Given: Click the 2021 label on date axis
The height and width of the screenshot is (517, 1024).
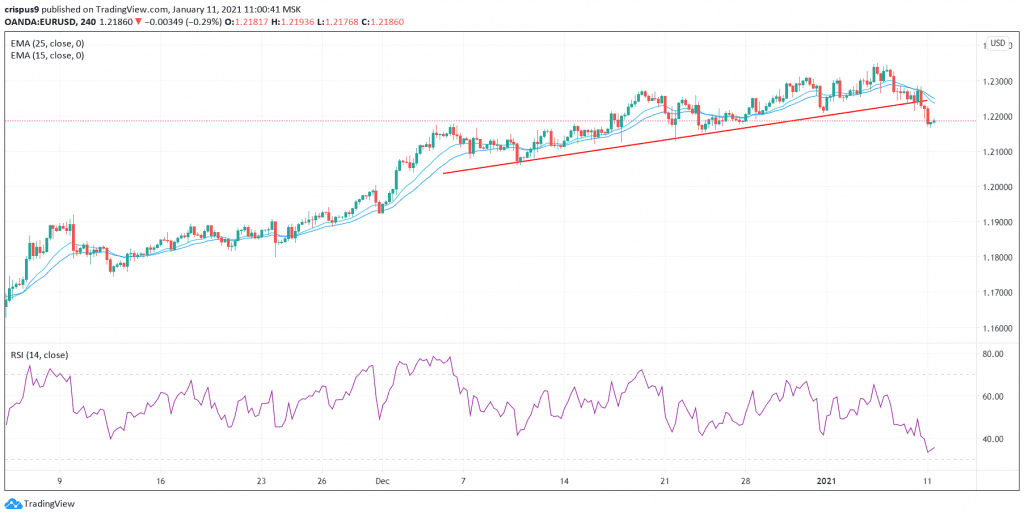Looking at the screenshot, I should (824, 482).
